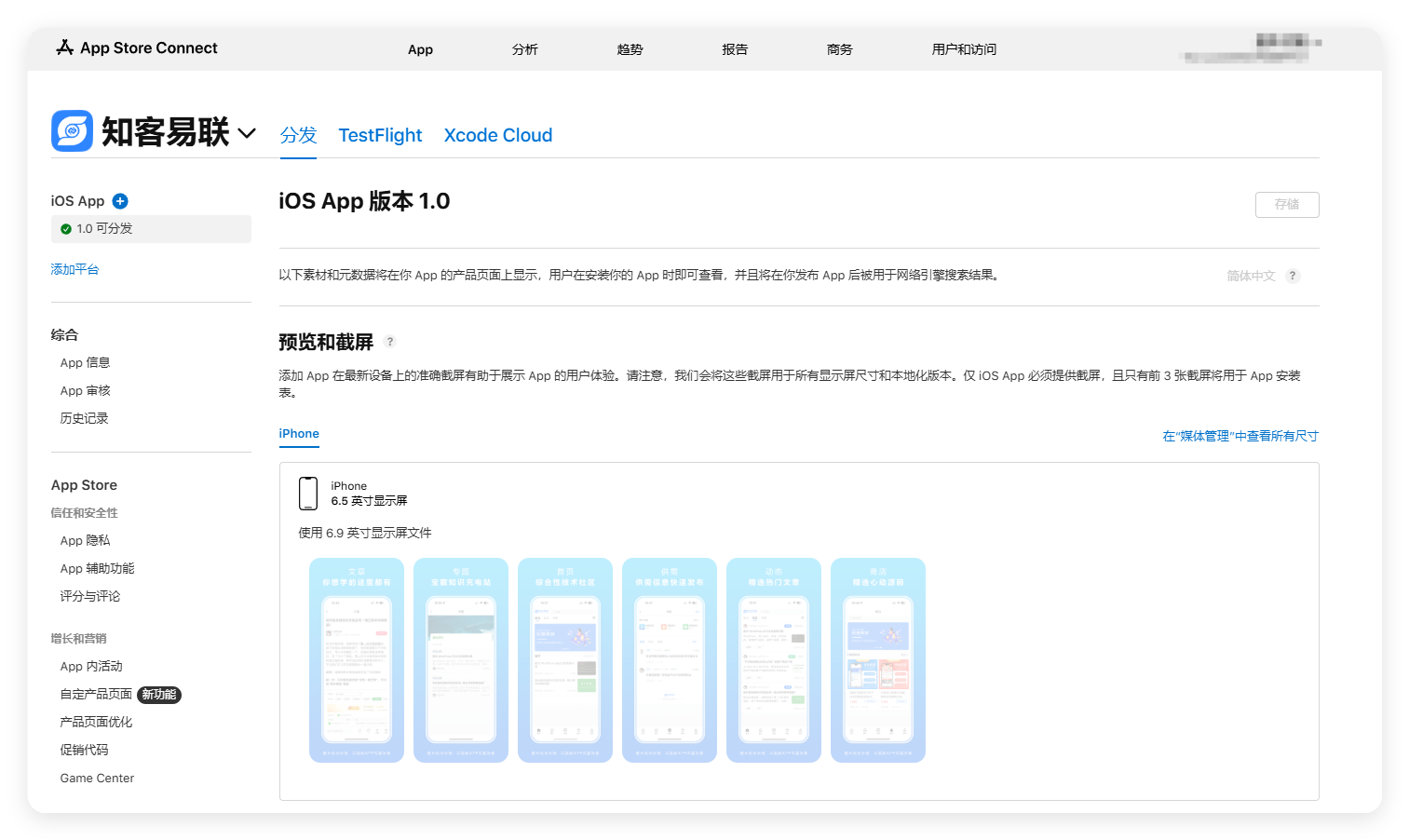Open App 辅助功能 in sidebar
This screenshot has width=1409, height=840.
(x=98, y=569)
